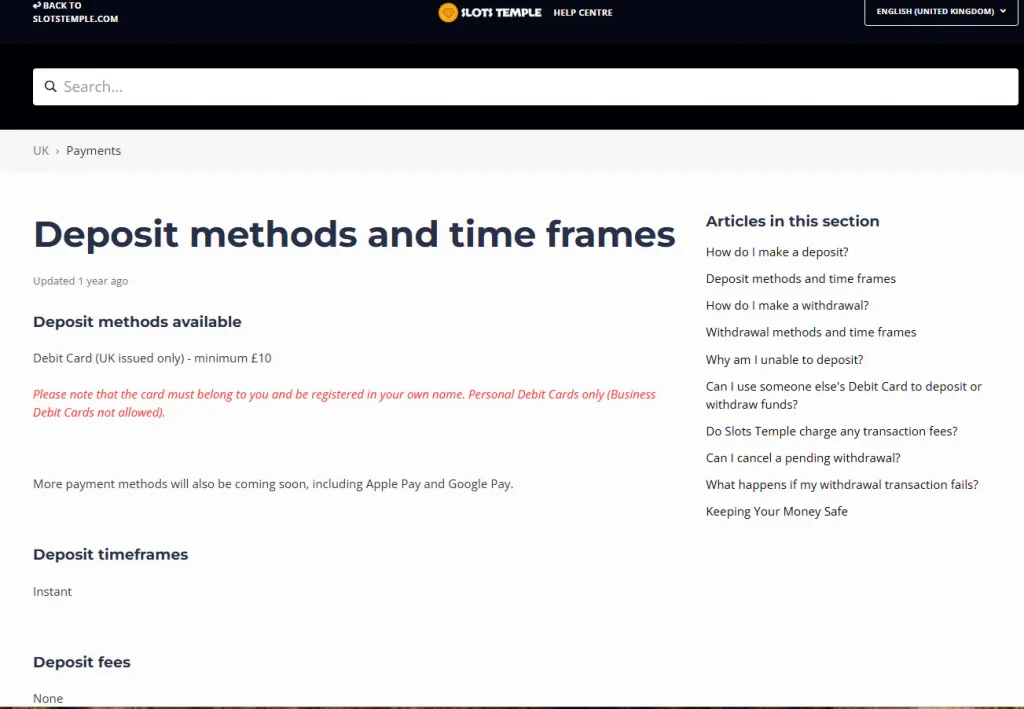Open 'How do I make a withdrawal?' article

787,306
